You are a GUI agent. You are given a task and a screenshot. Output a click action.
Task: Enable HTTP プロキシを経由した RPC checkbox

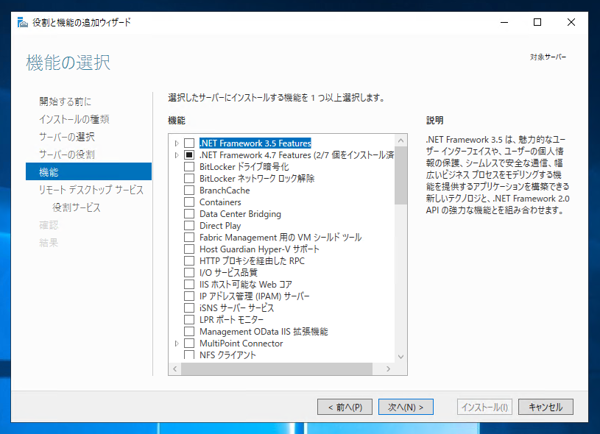(189, 261)
